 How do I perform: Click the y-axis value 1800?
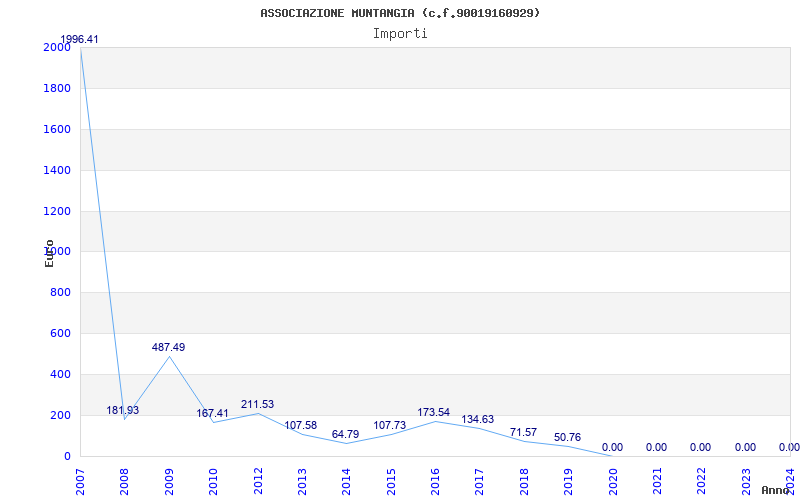[x=57, y=89]
